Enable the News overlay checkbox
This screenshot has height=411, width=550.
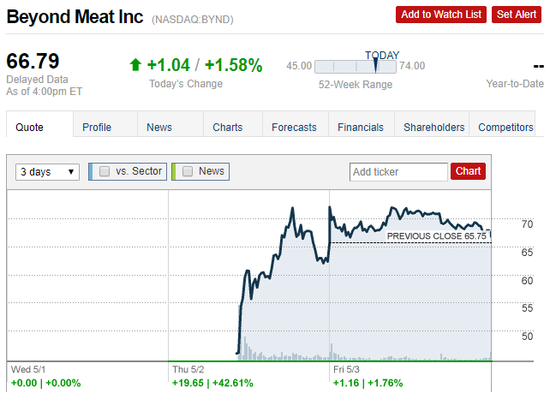pos(188,171)
